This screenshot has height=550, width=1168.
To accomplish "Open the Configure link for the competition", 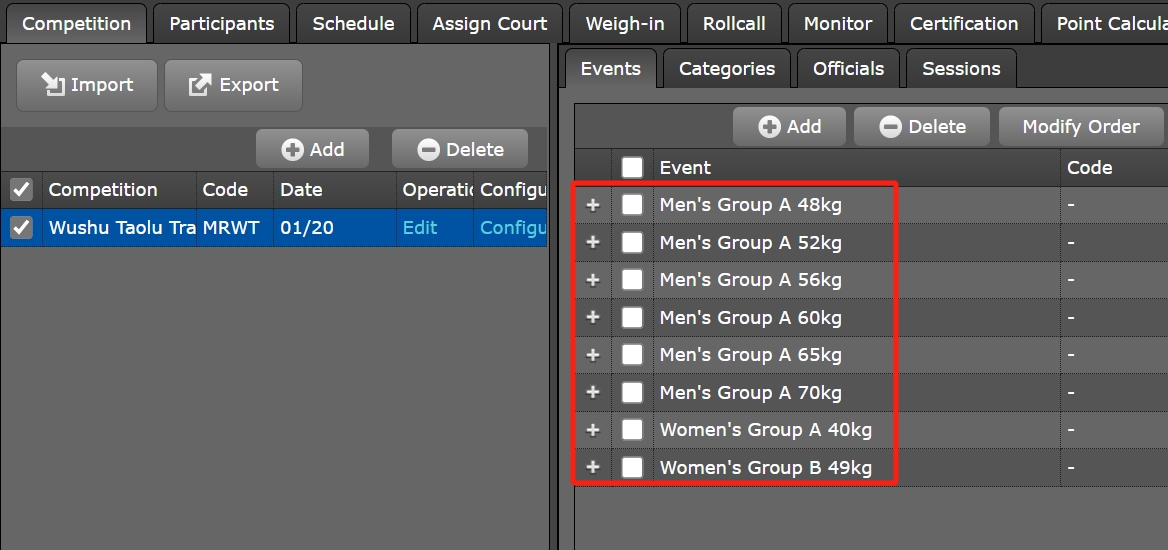I will tap(512, 228).
